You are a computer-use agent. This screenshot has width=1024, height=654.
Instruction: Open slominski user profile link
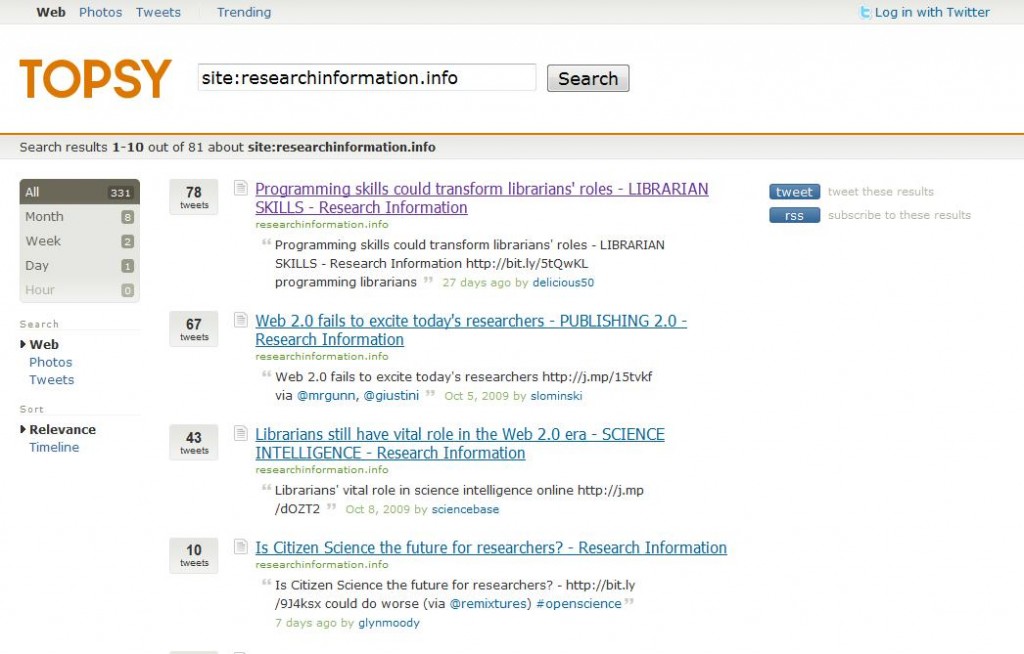(556, 396)
